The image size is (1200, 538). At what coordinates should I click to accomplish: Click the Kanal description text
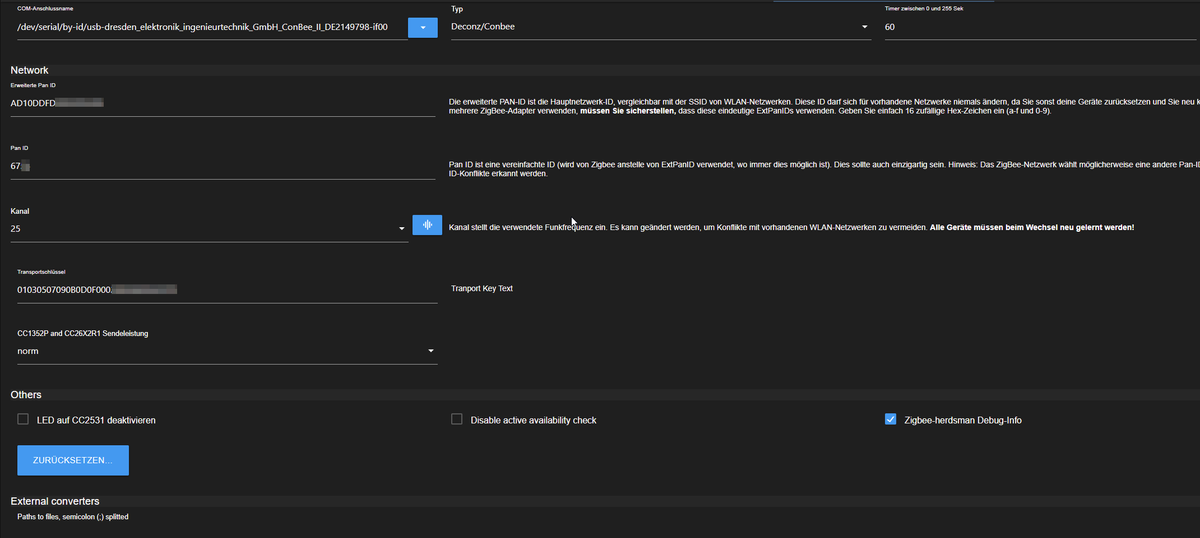(x=792, y=227)
